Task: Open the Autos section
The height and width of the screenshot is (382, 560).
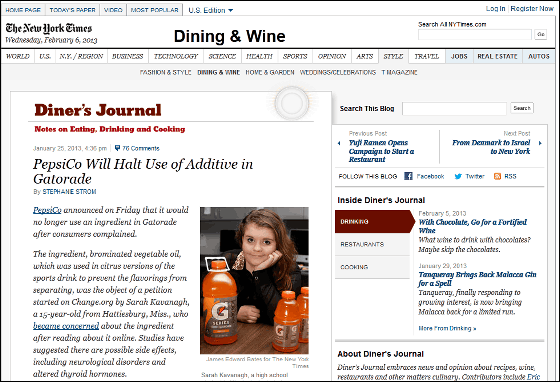Action: (539, 56)
